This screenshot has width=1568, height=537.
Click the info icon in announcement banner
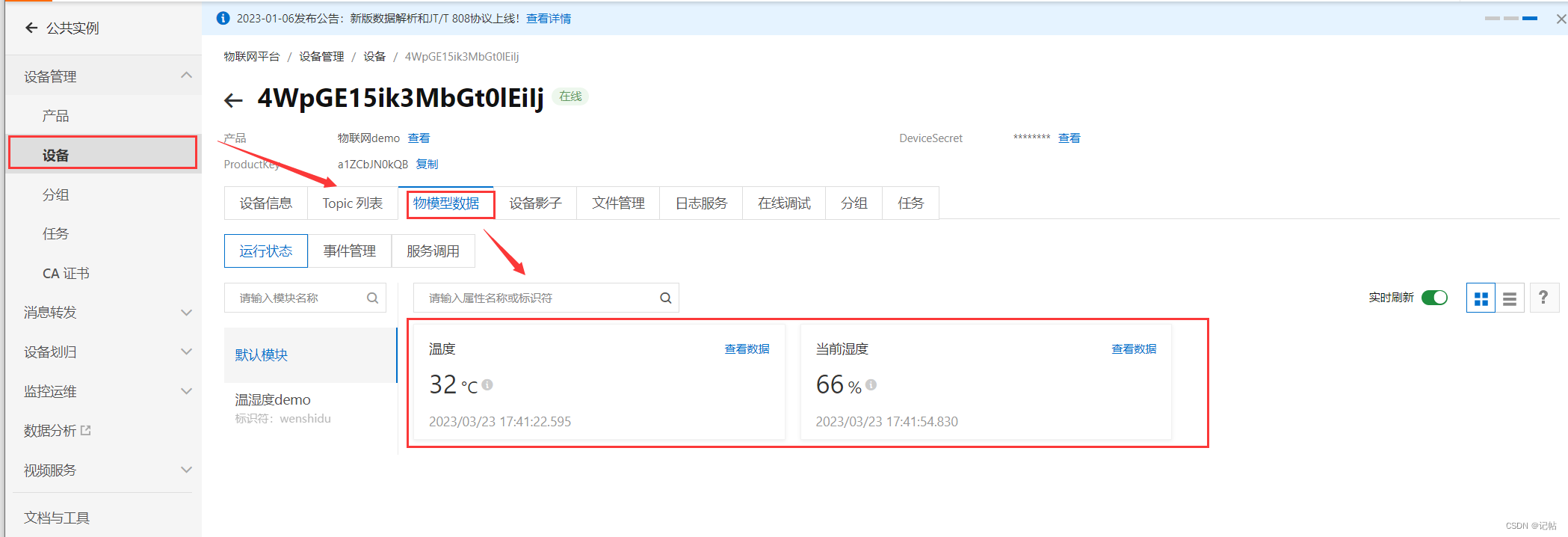[x=223, y=18]
